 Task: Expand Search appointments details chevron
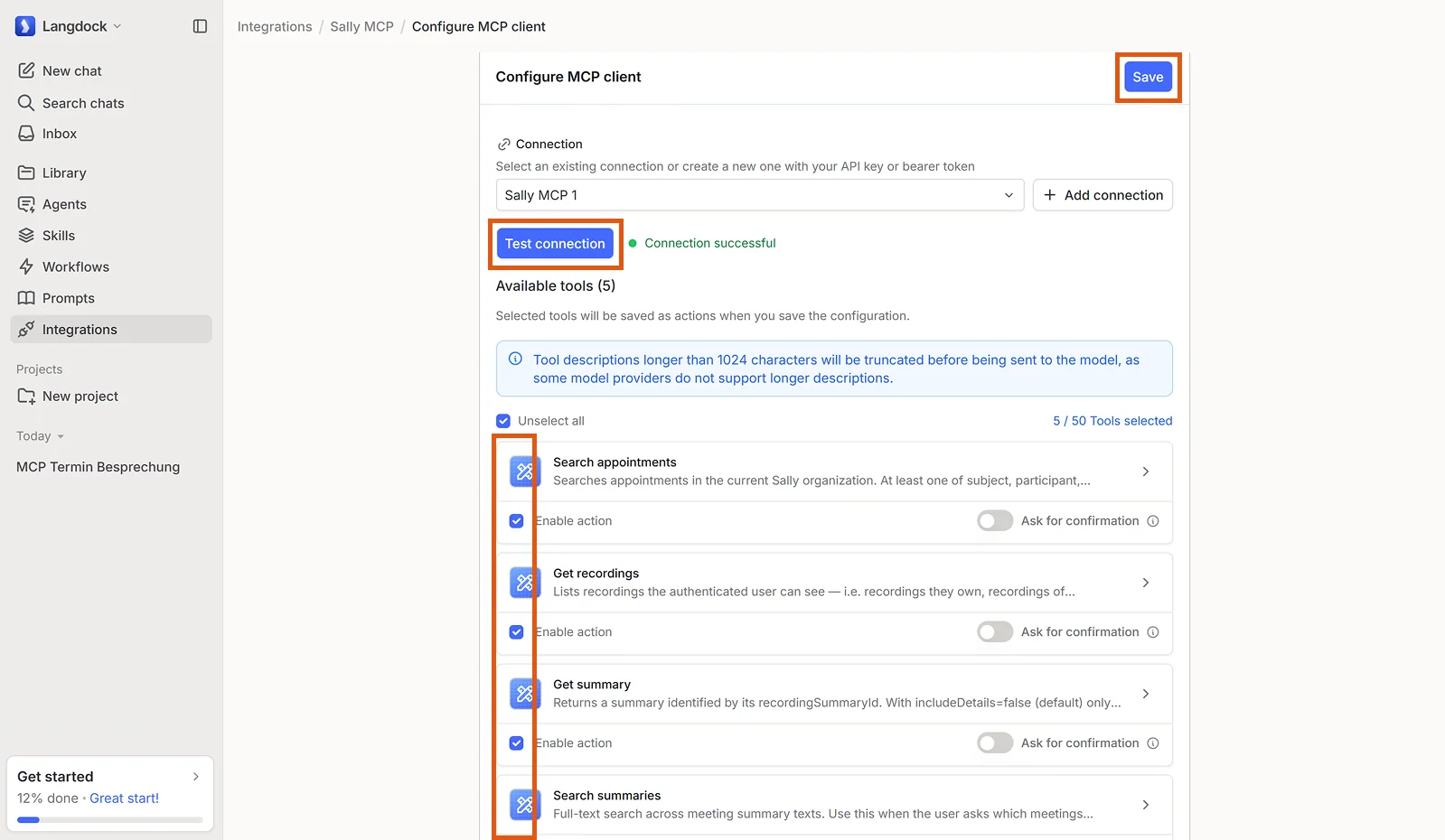coord(1145,471)
